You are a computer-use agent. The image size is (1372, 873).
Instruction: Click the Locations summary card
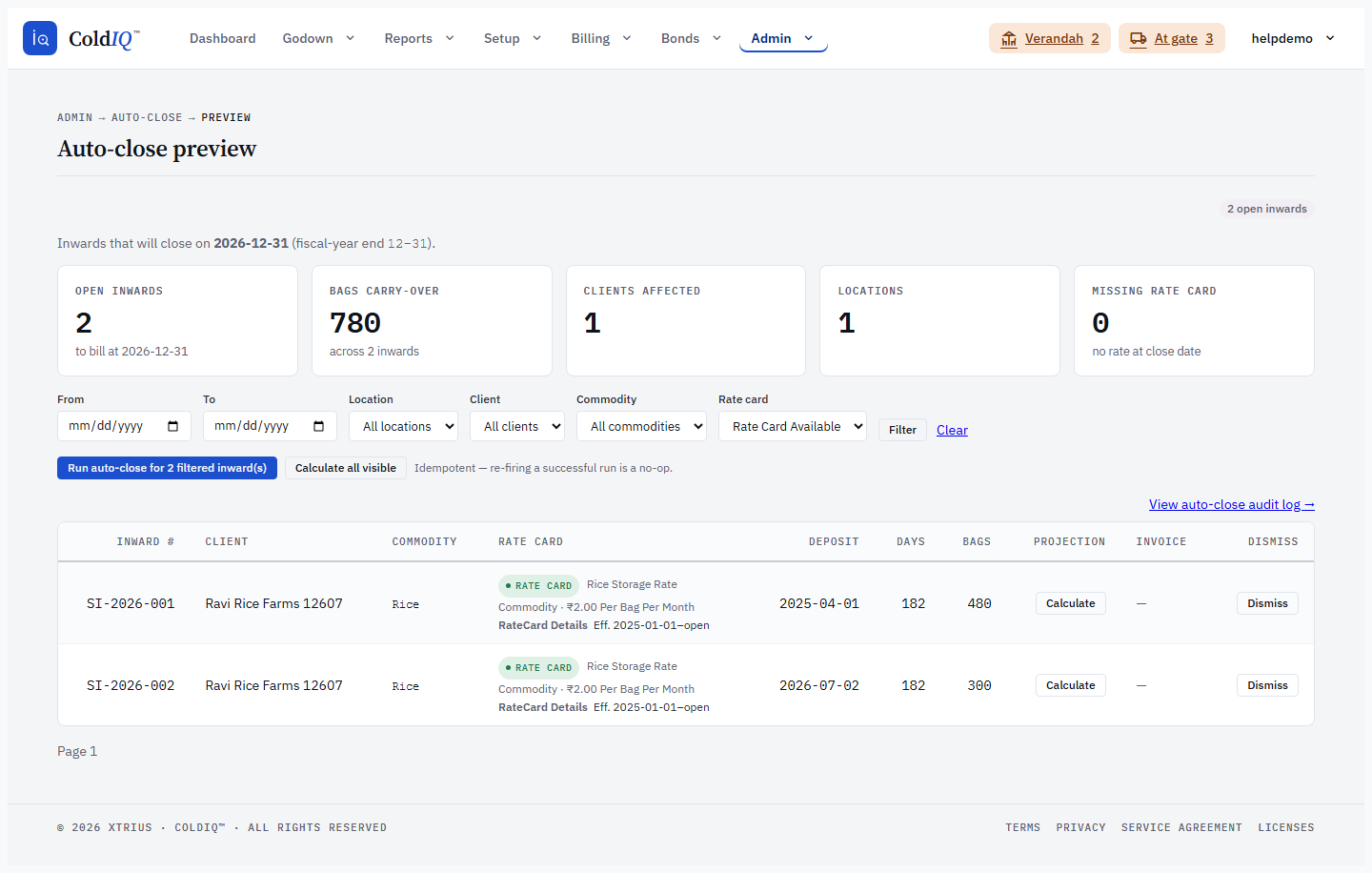(939, 320)
